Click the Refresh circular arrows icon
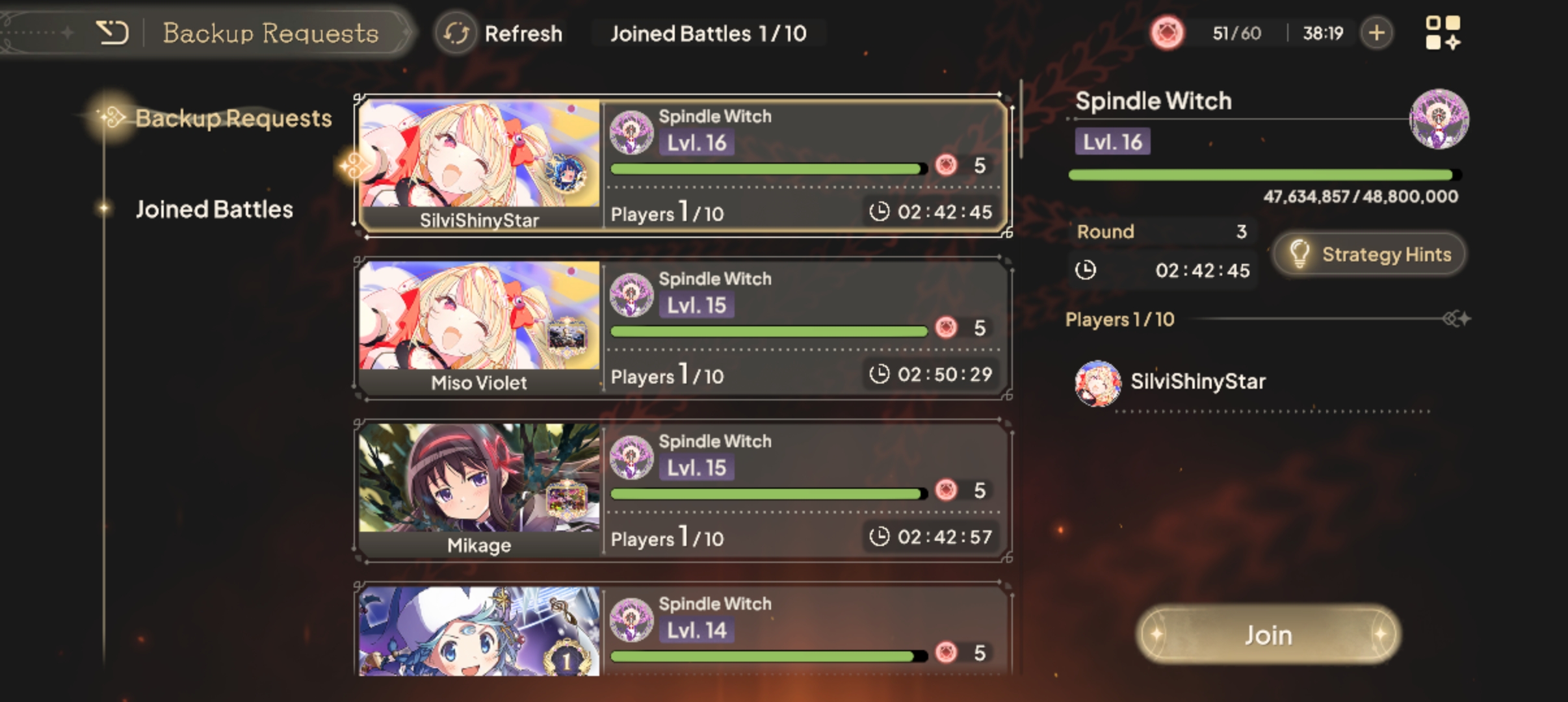The width and height of the screenshot is (1568, 702). 456,33
